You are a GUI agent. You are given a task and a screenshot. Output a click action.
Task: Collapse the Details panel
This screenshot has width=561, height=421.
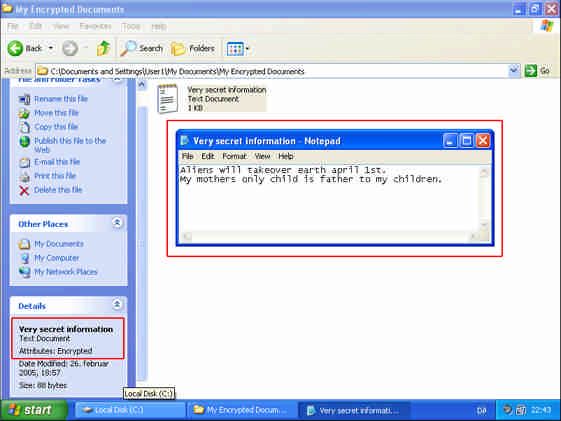click(x=117, y=305)
